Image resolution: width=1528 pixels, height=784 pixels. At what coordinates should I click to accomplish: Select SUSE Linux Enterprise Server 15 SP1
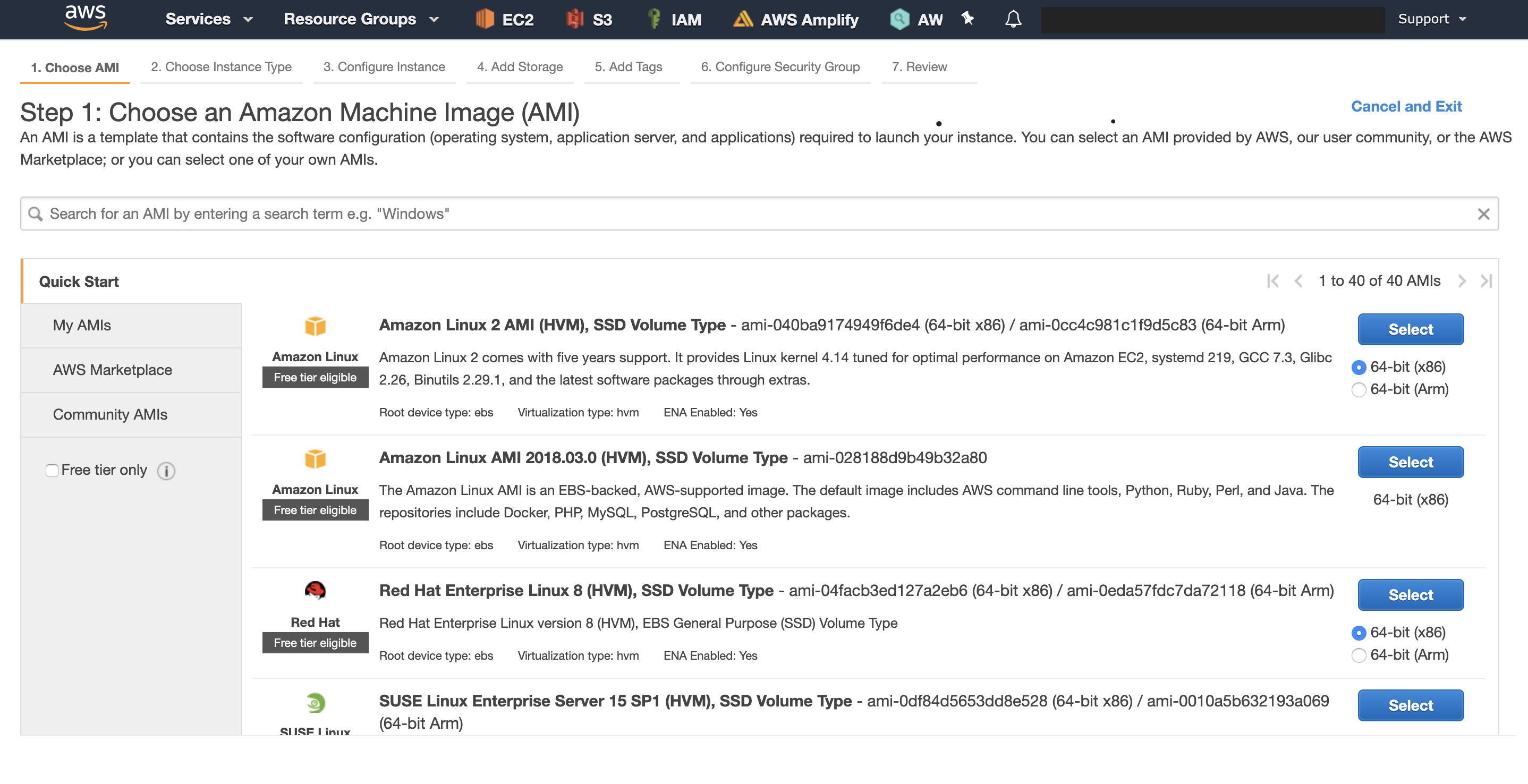1411,705
